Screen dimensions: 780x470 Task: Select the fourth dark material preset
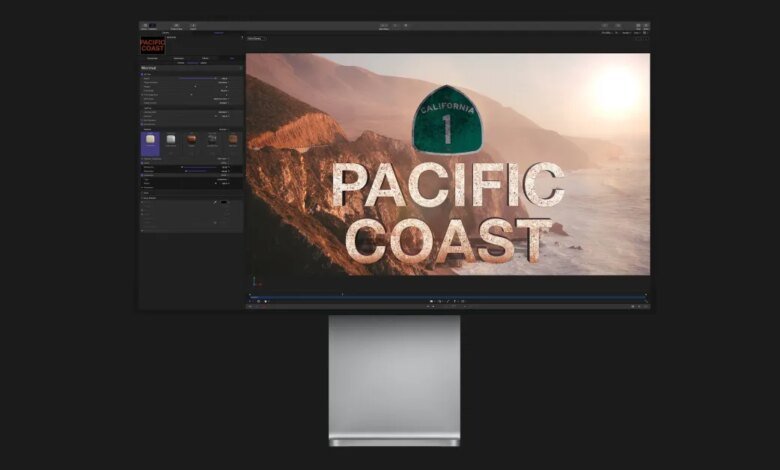coord(212,141)
